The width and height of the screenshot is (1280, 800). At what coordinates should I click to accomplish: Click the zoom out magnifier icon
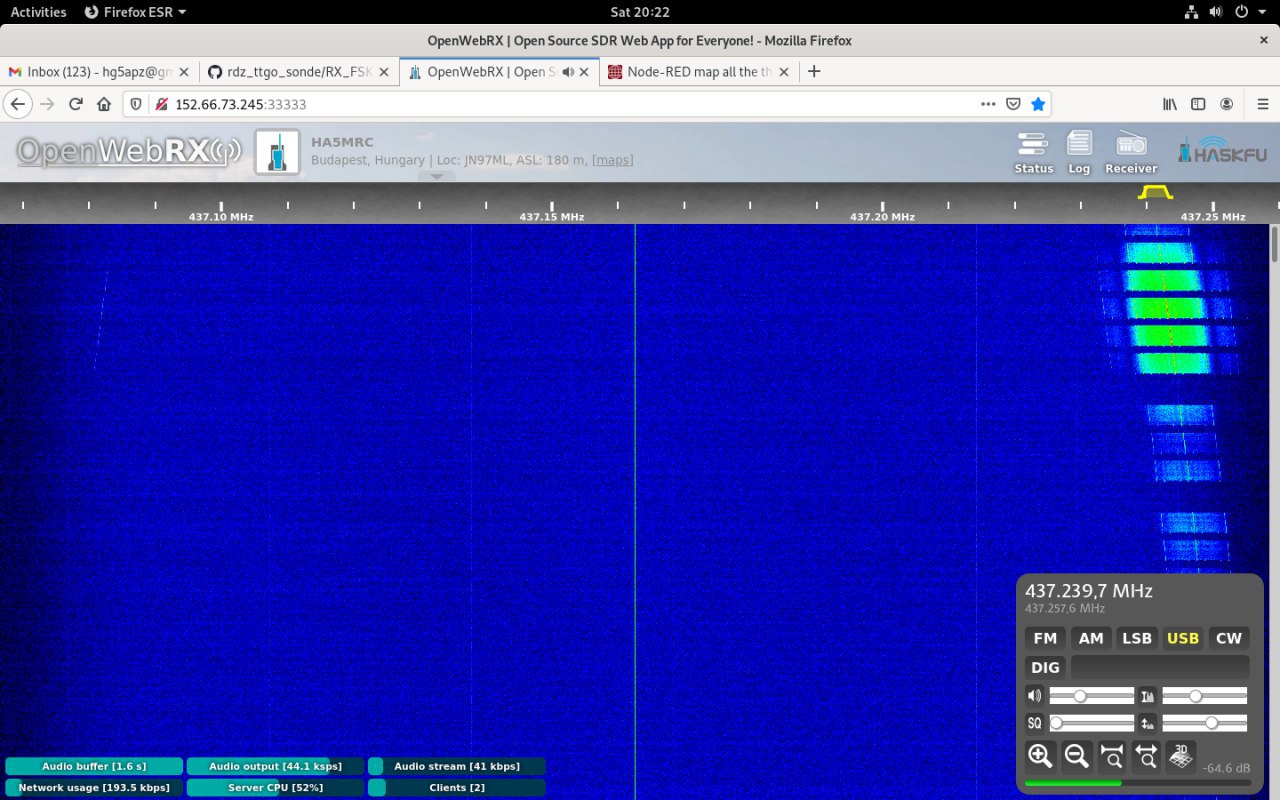[1076, 756]
